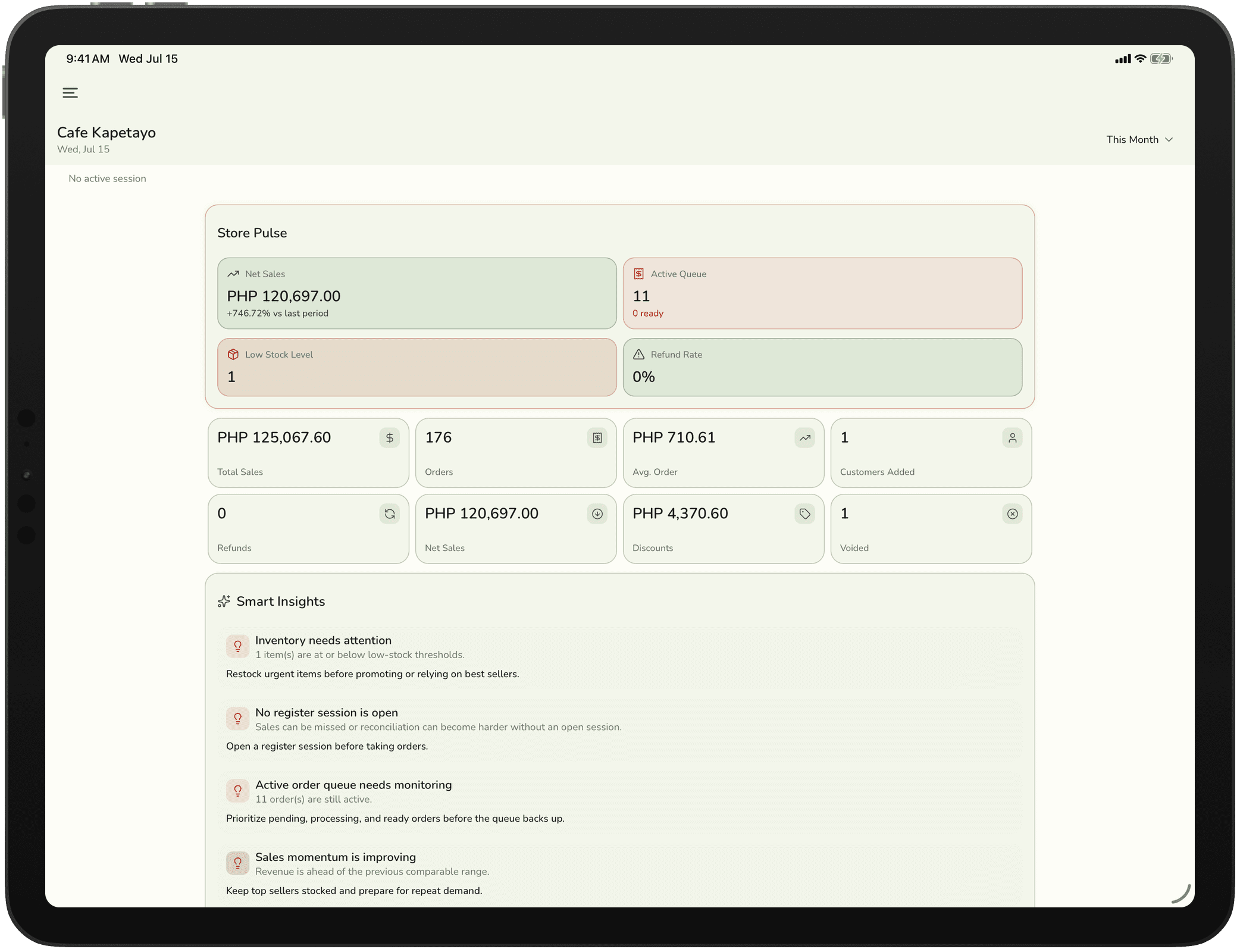Click the 9:41 AM clock in status bar
The height and width of the screenshot is (952, 1240).
87,59
